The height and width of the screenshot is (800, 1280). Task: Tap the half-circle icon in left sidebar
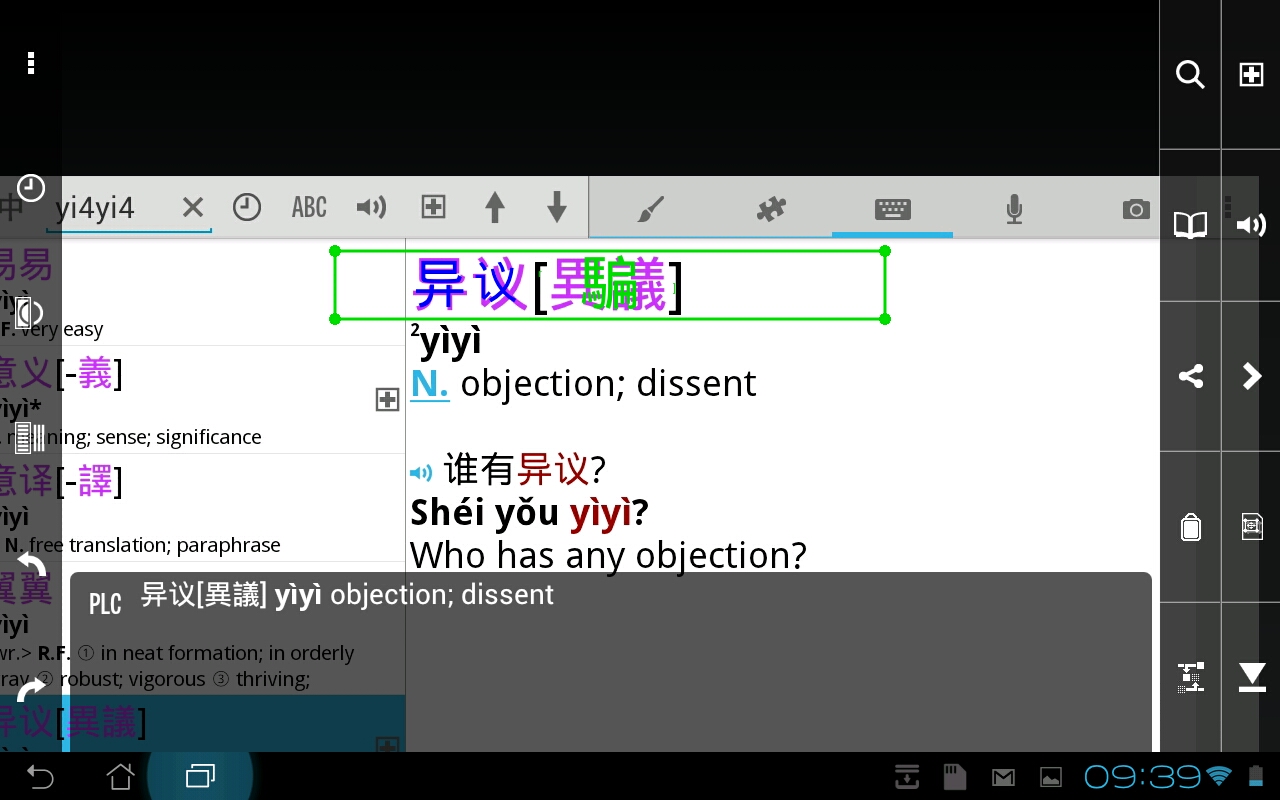click(30, 313)
